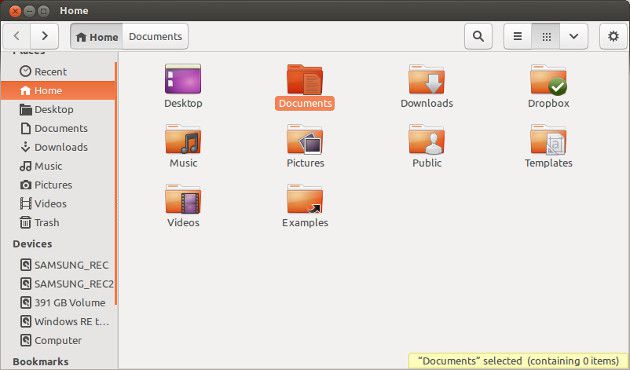Screen dimensions: 630x370
Task: Open the Windows RE device in sidebar
Action: [x=58, y=322]
